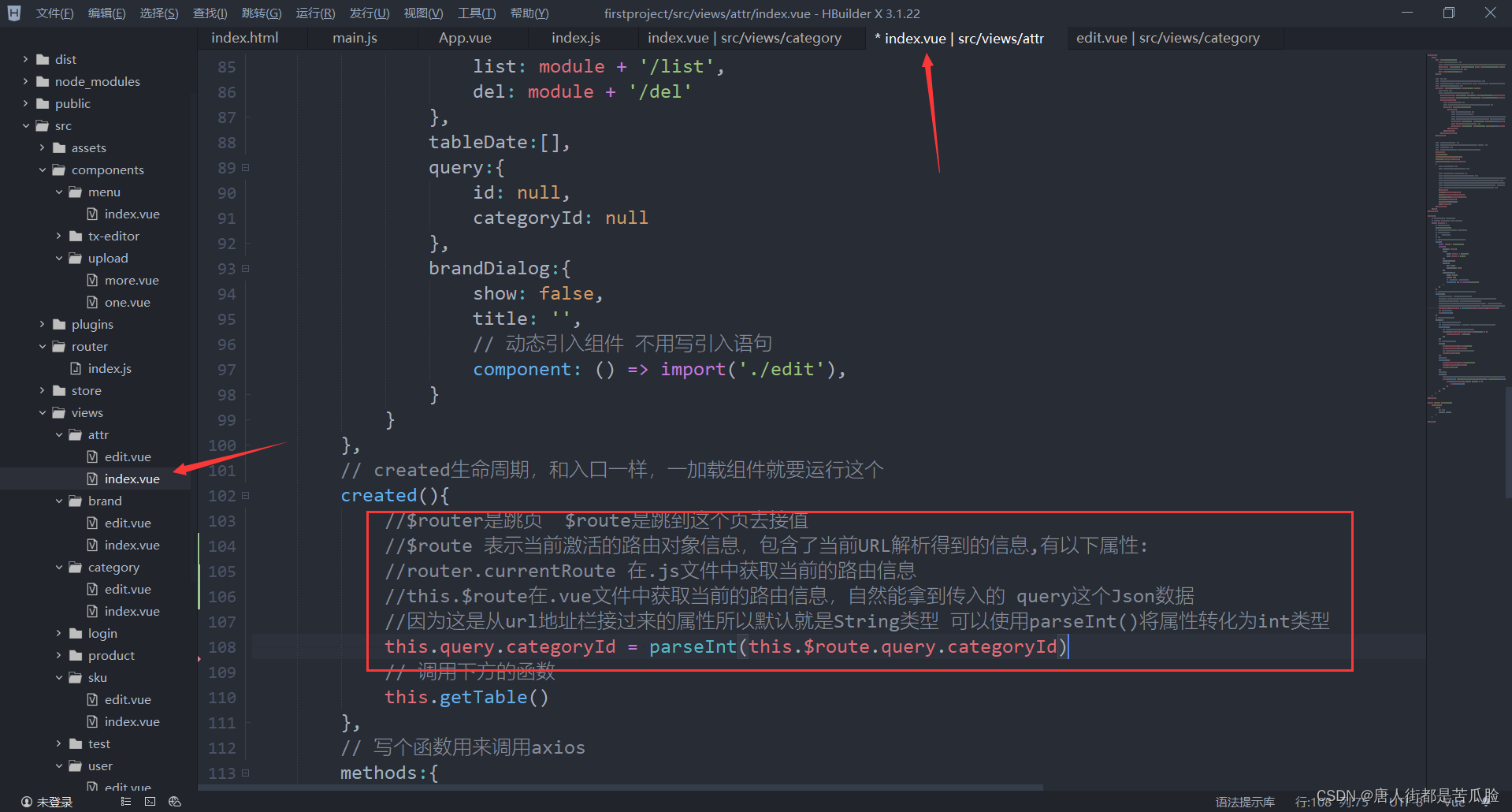Expand the node_modules folder
The image size is (1512, 812).
point(25,81)
